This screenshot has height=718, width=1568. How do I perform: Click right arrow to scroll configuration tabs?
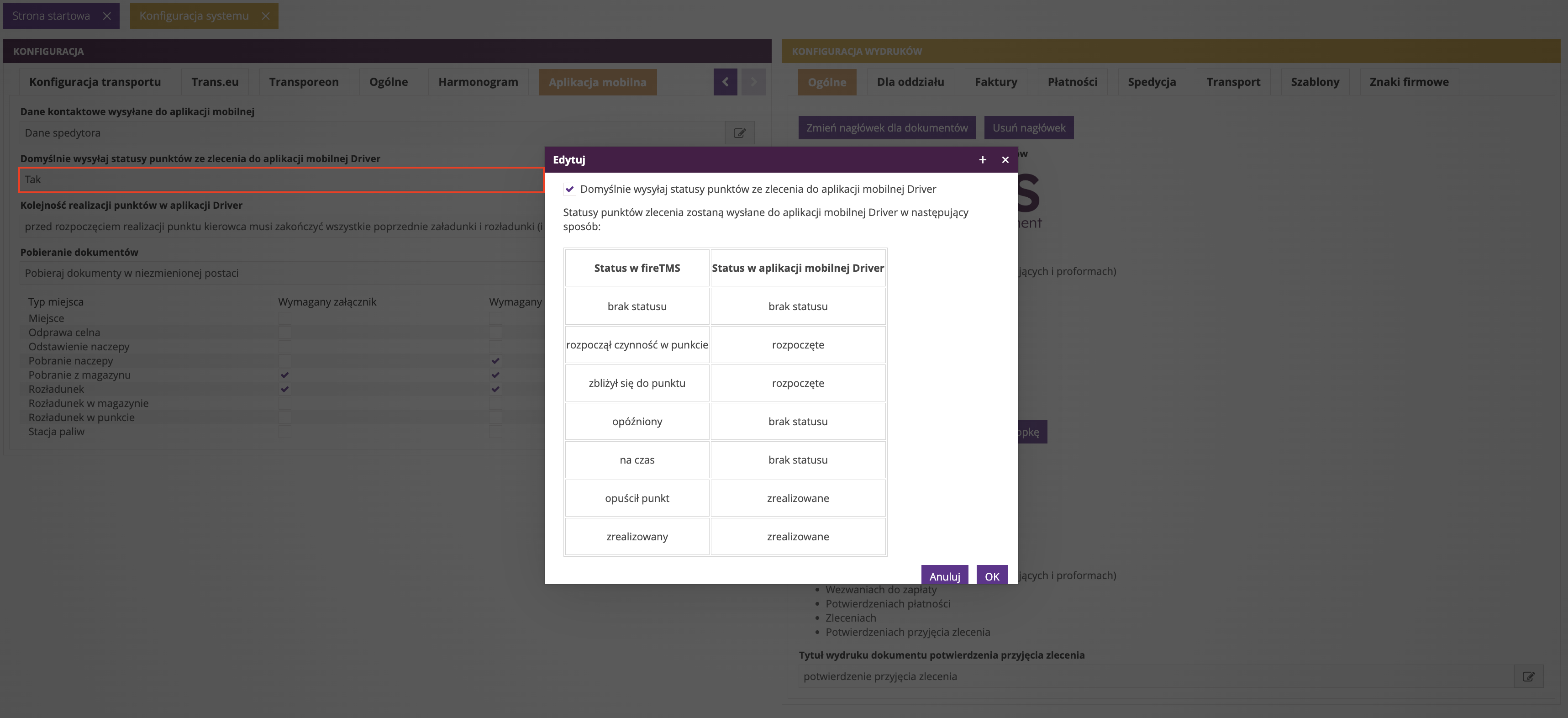point(753,82)
